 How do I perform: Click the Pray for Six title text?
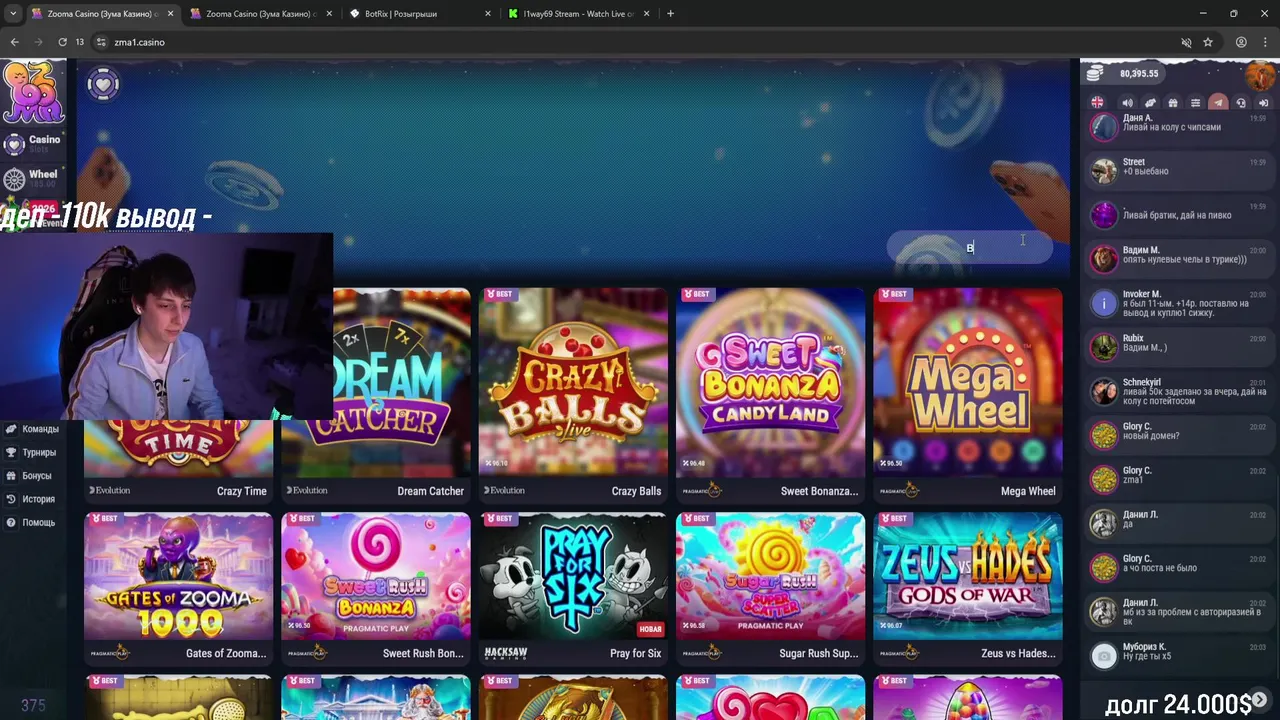click(x=635, y=653)
